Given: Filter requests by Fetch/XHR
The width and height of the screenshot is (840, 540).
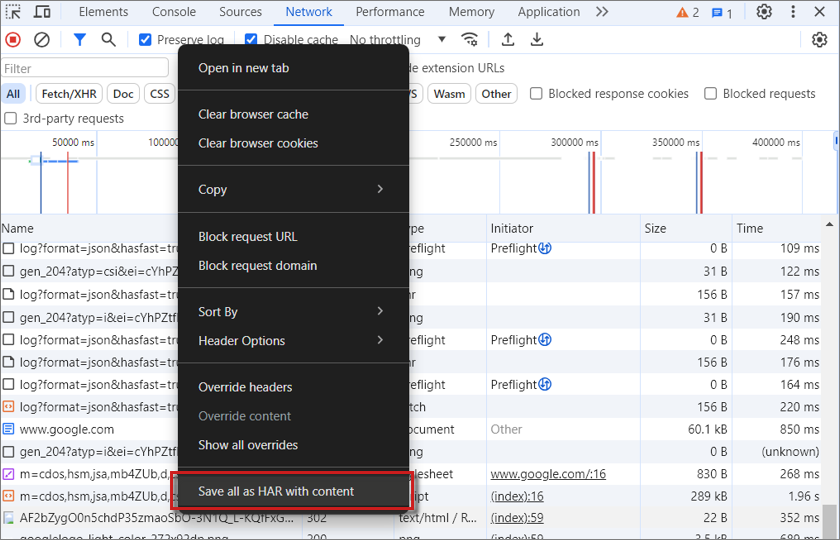Looking at the screenshot, I should point(69,94).
